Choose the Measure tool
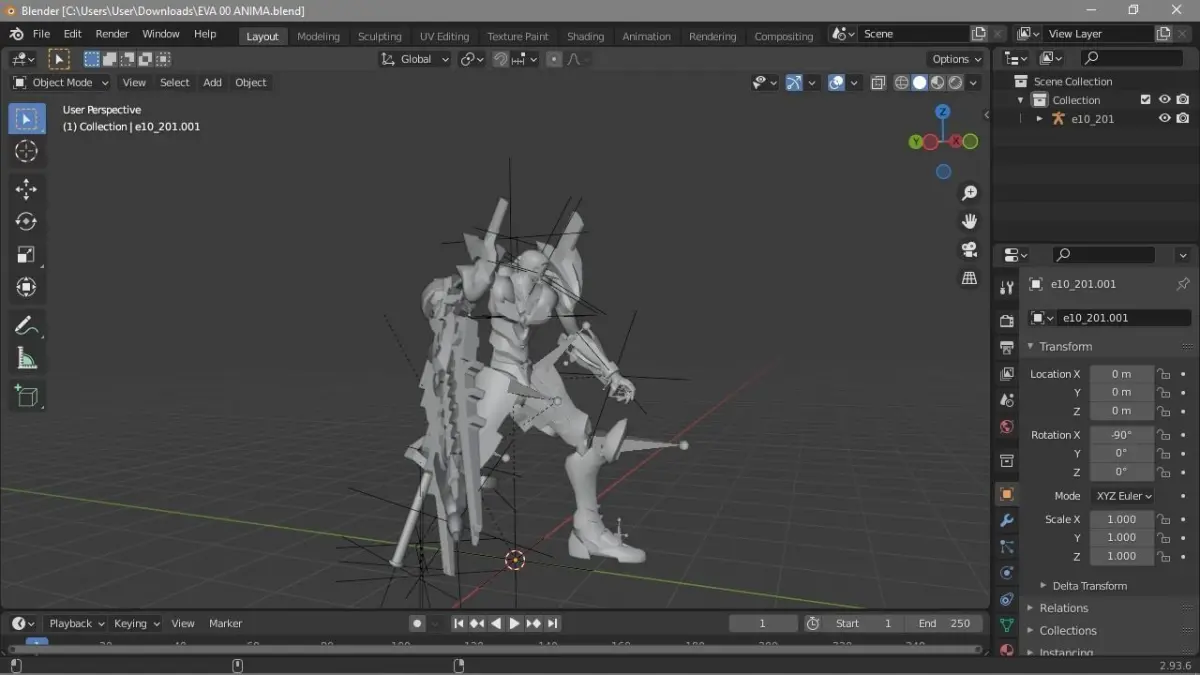Screen dimensions: 1200x675 (x=27, y=358)
